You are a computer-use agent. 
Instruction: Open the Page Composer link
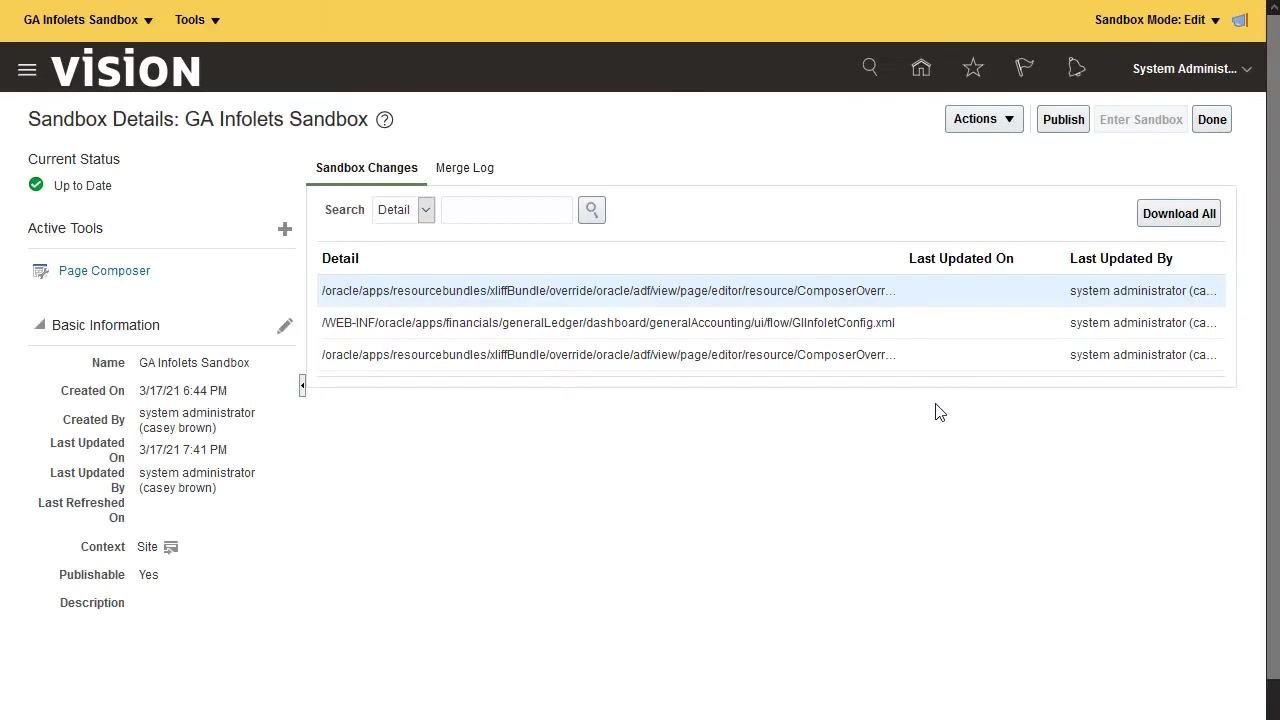[x=104, y=271]
